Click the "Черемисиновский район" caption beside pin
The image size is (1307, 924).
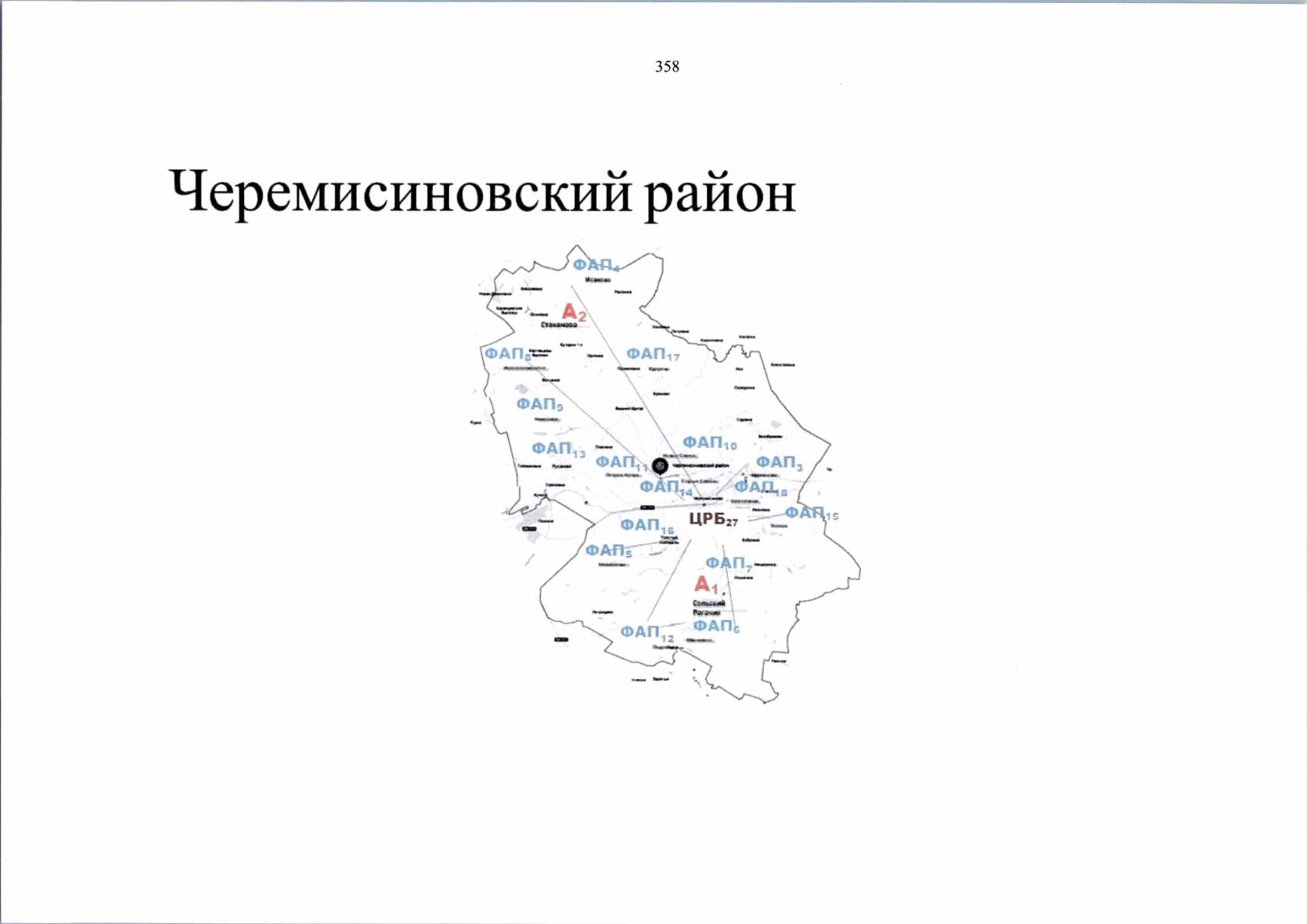pos(701,466)
